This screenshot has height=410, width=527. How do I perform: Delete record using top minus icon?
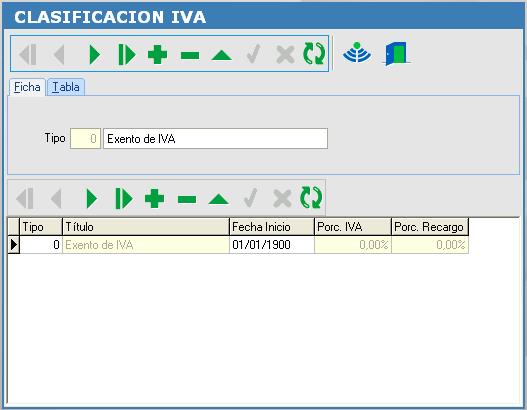pos(190,55)
